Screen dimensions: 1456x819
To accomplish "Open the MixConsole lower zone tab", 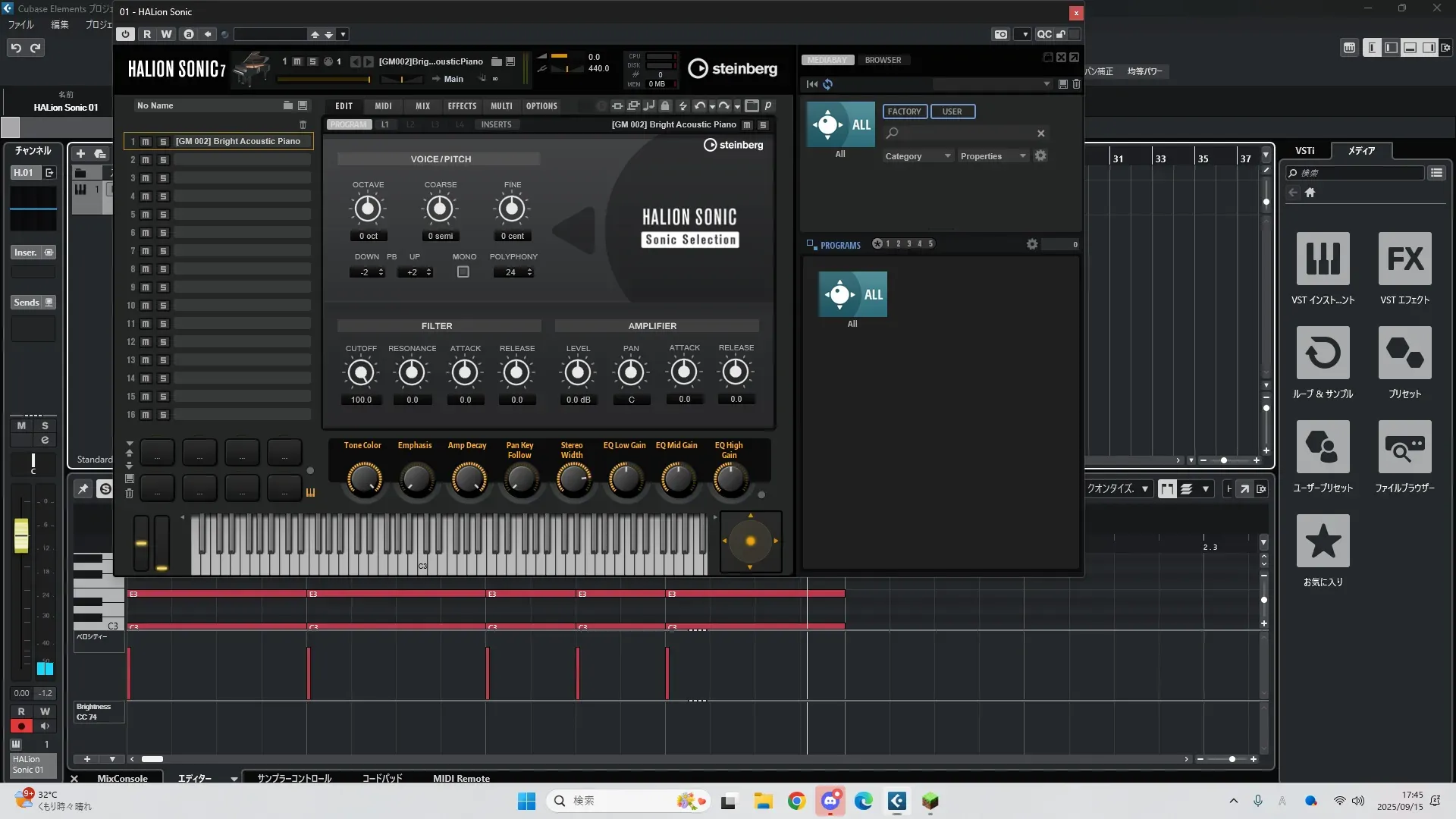I will point(122,778).
